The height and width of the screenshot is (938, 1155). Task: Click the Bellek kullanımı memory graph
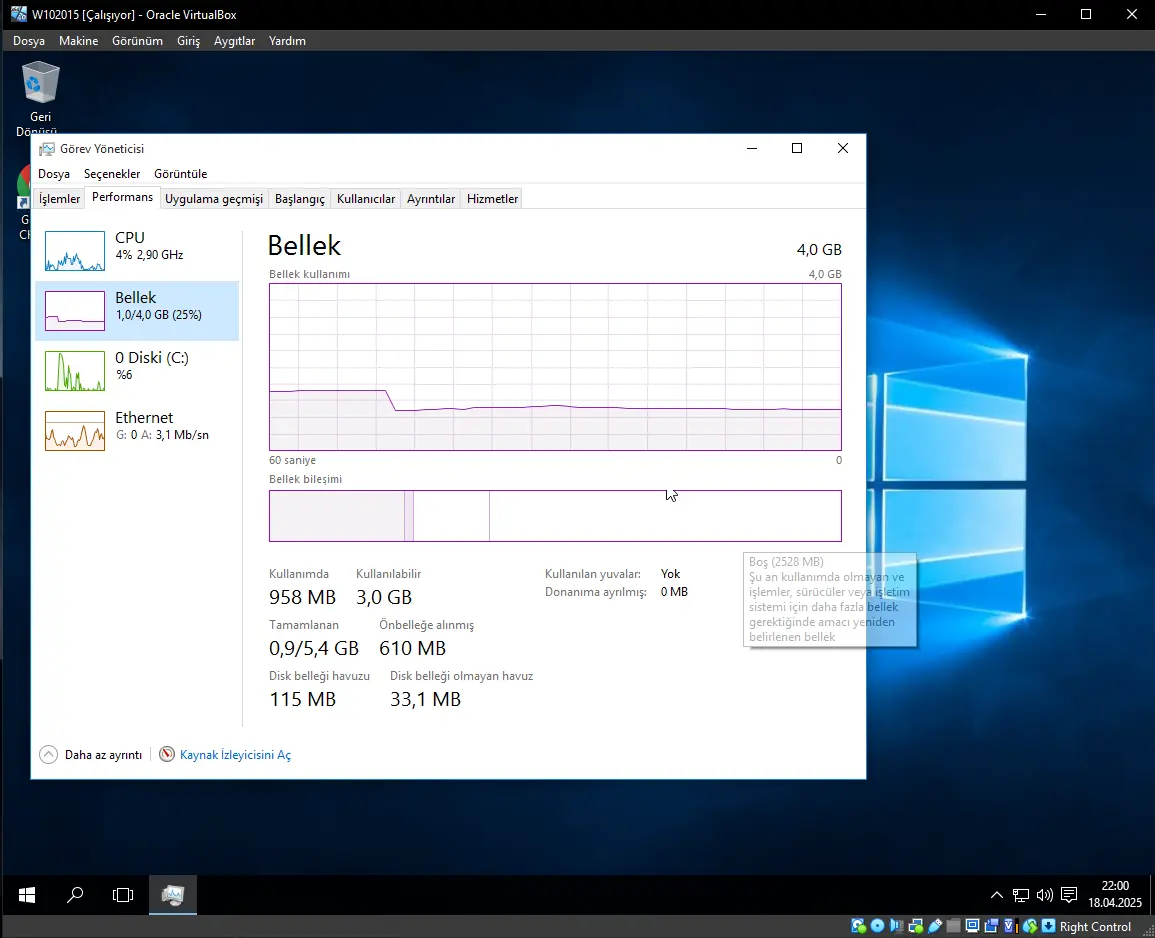[555, 367]
